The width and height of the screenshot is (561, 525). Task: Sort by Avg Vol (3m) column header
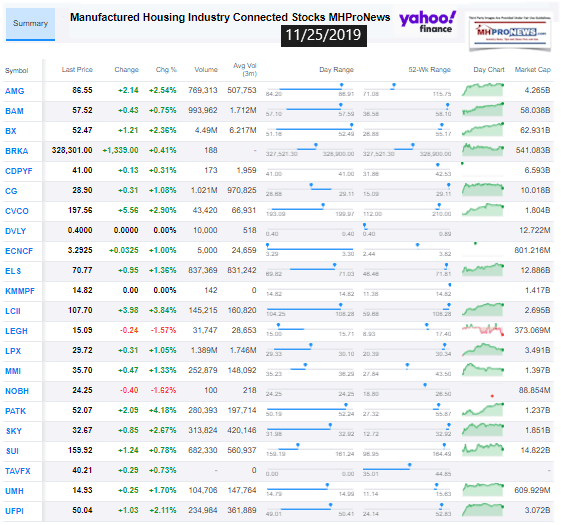click(x=245, y=69)
